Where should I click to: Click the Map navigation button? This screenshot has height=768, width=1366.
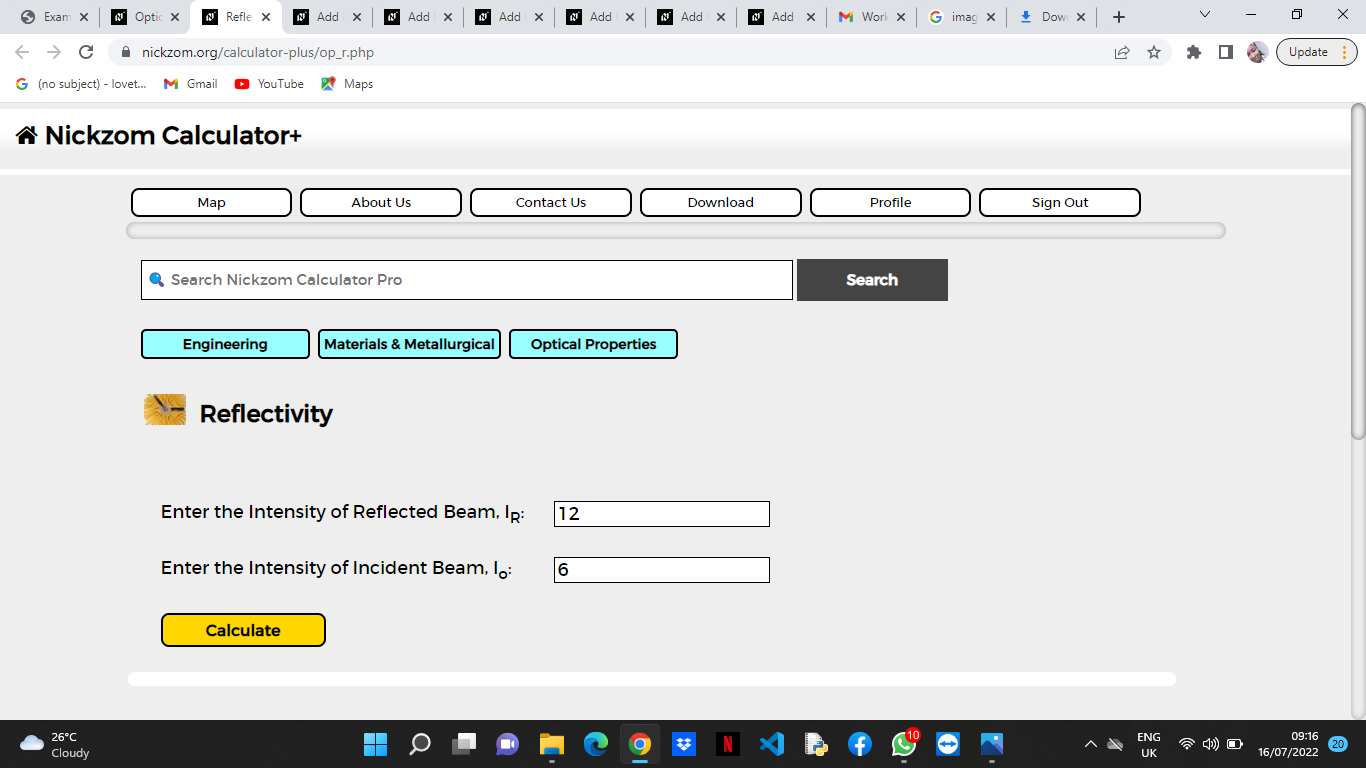(x=211, y=202)
